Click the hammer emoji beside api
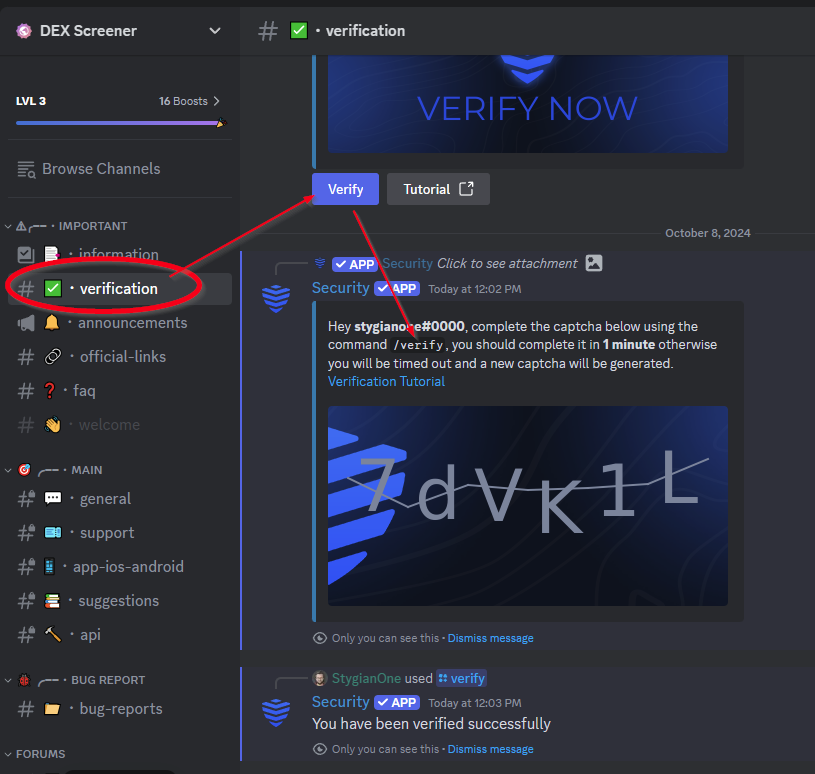 (x=53, y=634)
